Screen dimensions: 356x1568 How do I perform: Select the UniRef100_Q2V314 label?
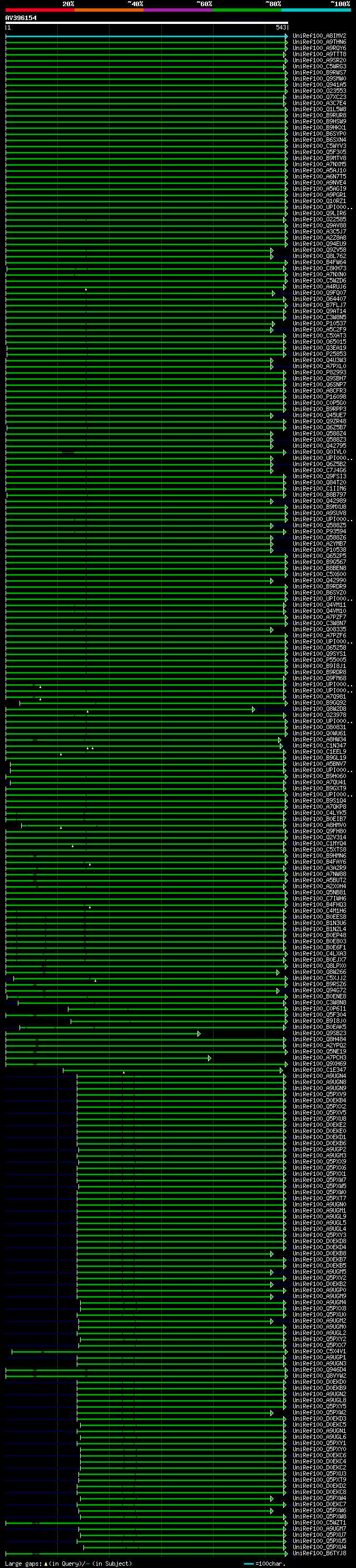click(319, 838)
